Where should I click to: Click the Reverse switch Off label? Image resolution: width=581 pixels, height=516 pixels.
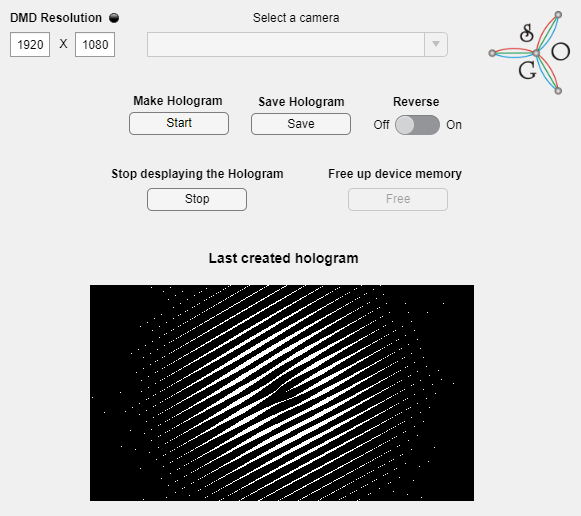(381, 125)
